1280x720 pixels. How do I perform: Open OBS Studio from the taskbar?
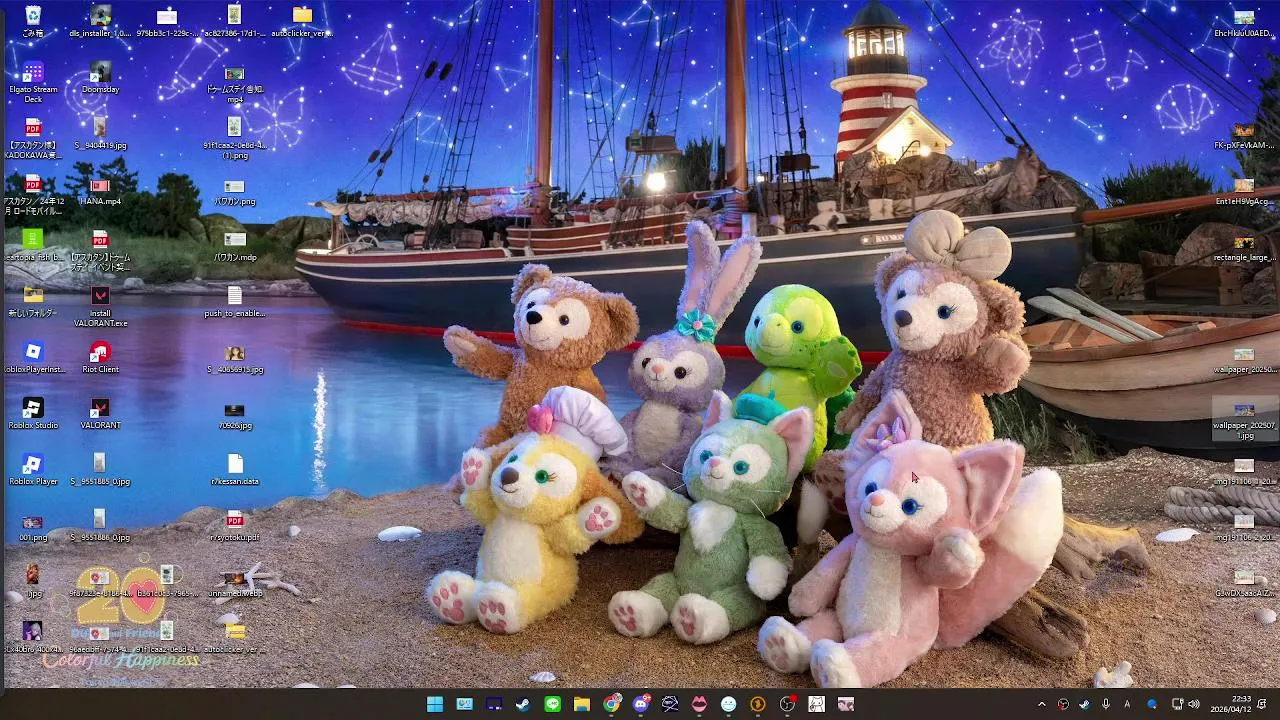787,704
